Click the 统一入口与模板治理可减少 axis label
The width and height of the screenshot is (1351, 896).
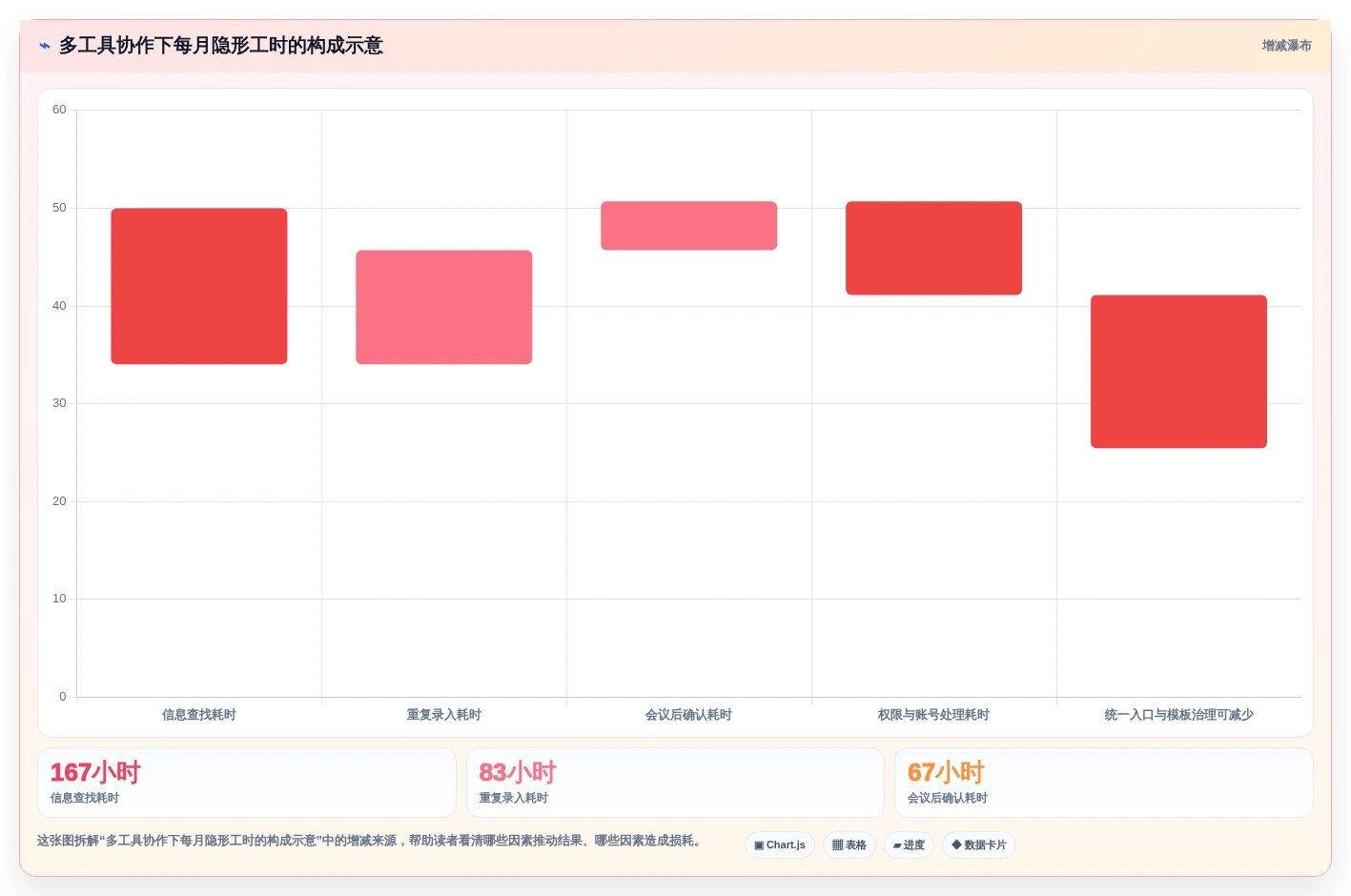coord(1179,715)
